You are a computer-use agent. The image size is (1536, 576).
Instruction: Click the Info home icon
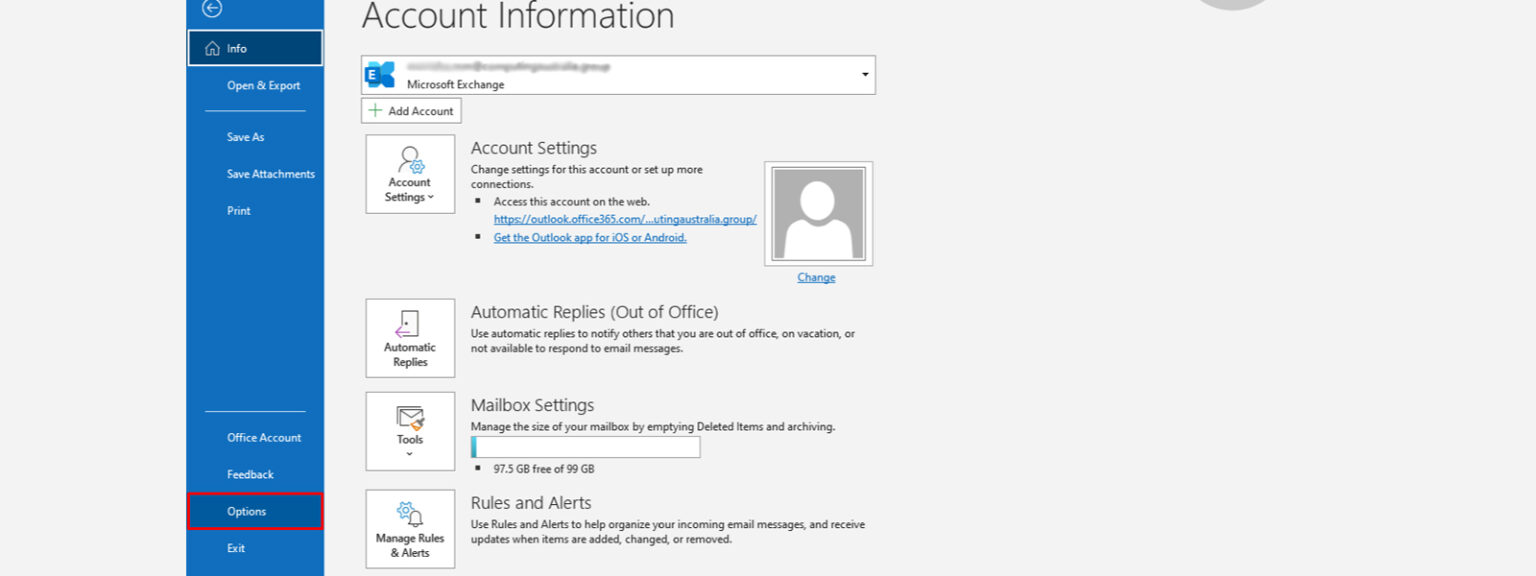[x=212, y=48]
